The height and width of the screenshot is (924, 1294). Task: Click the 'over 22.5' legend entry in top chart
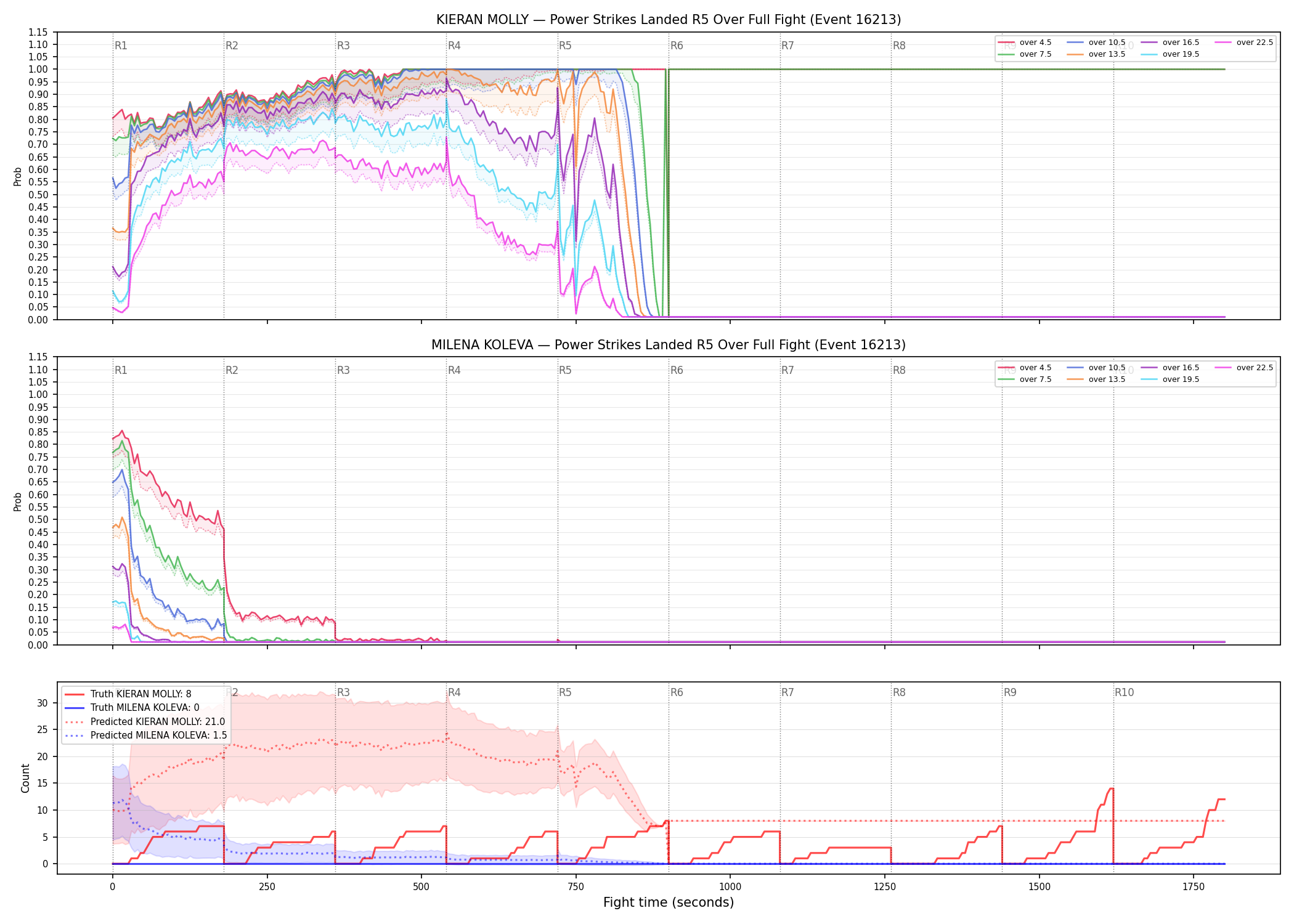pos(1244,43)
